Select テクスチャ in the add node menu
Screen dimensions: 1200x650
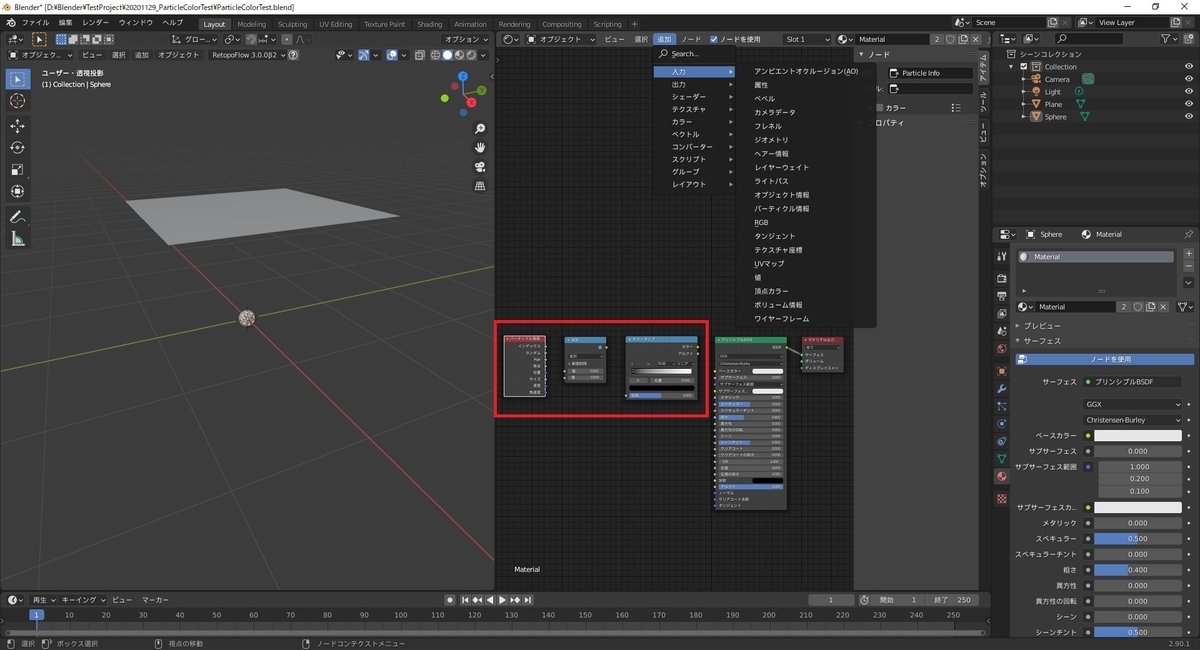(688, 109)
